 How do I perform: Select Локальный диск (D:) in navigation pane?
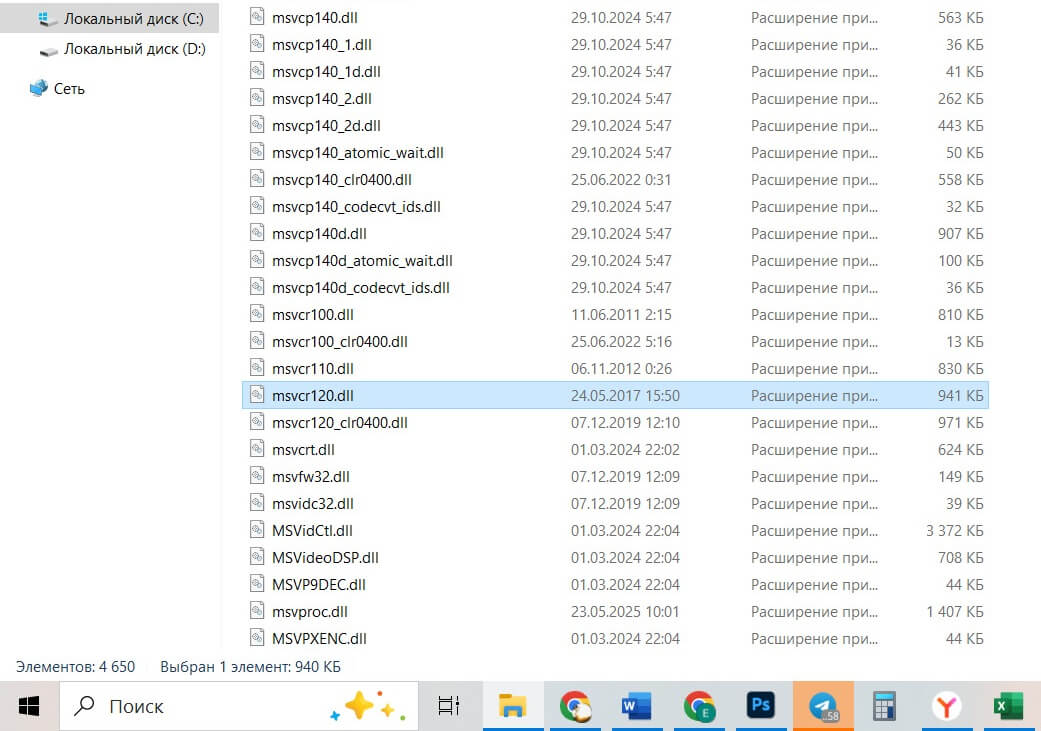(x=134, y=49)
